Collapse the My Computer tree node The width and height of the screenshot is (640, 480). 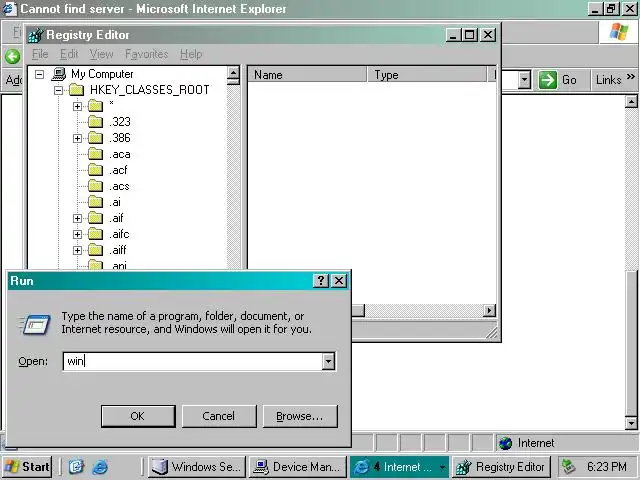click(39, 74)
